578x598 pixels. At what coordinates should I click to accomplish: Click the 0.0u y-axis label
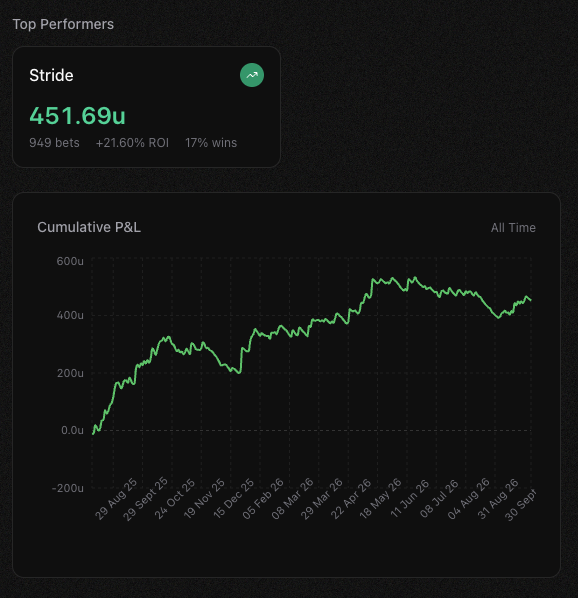72,430
